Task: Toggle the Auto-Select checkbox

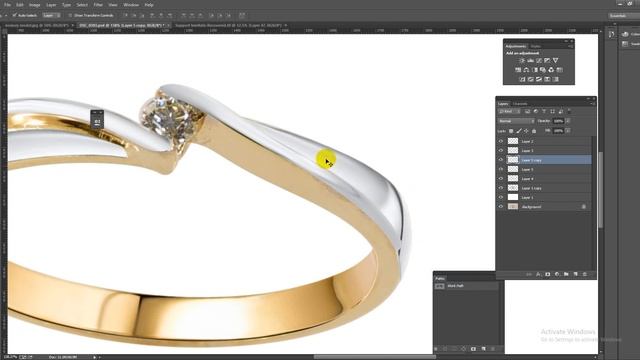Action: click(14, 16)
